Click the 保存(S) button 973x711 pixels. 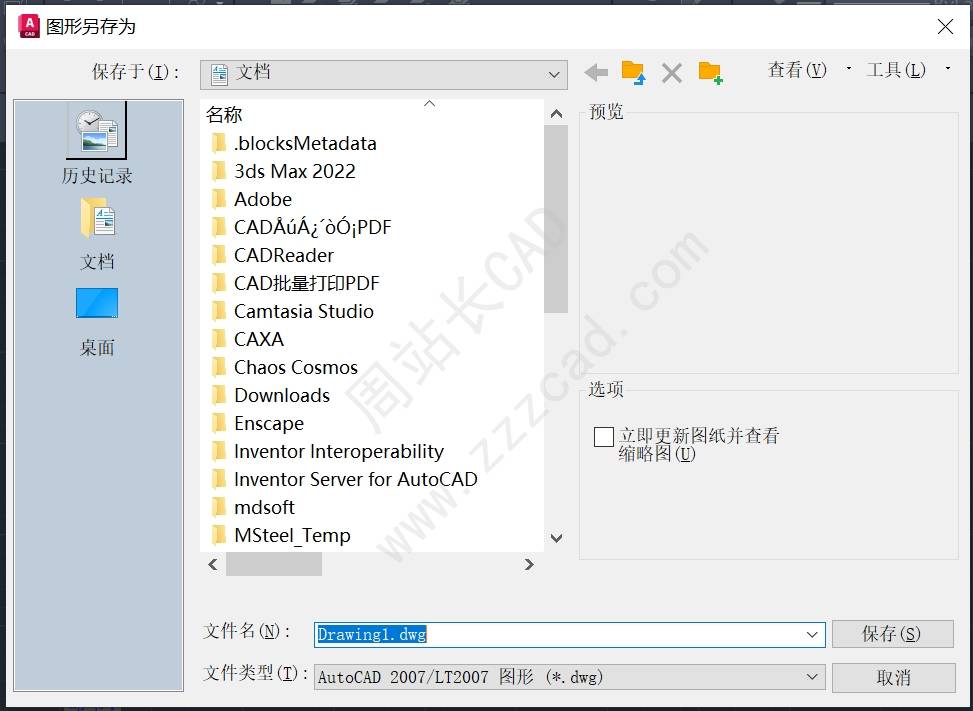[892, 634]
